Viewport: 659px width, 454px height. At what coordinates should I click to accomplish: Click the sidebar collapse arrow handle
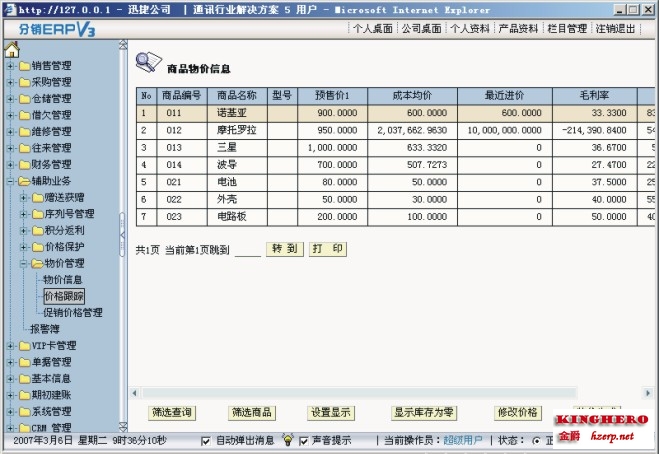pos(122,235)
